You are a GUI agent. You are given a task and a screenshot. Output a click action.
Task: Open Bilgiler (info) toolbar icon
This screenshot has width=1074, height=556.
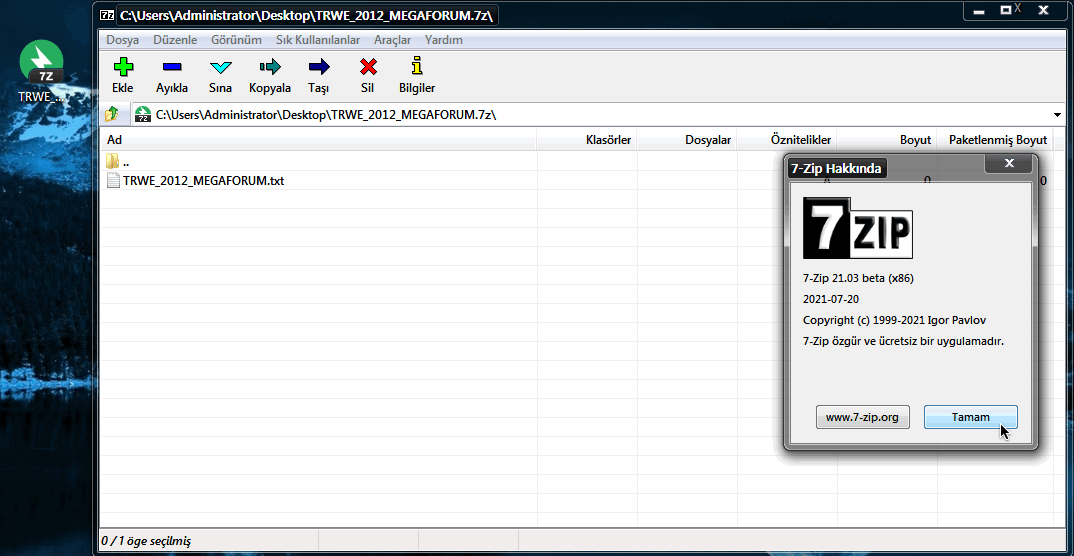pos(417,66)
